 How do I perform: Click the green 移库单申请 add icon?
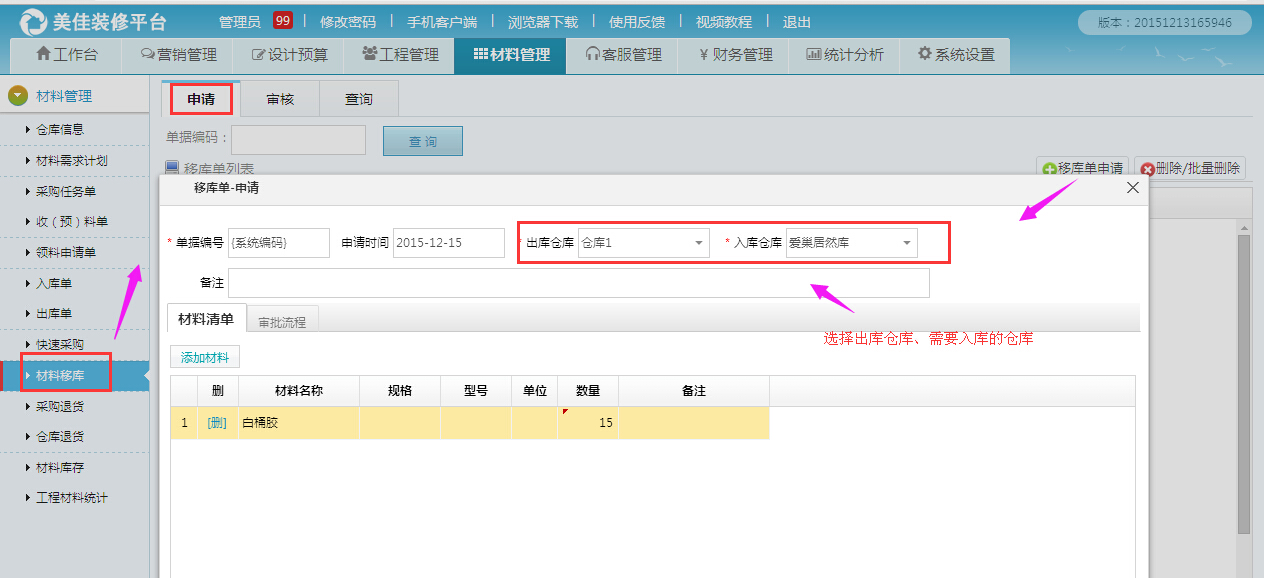tap(1049, 169)
